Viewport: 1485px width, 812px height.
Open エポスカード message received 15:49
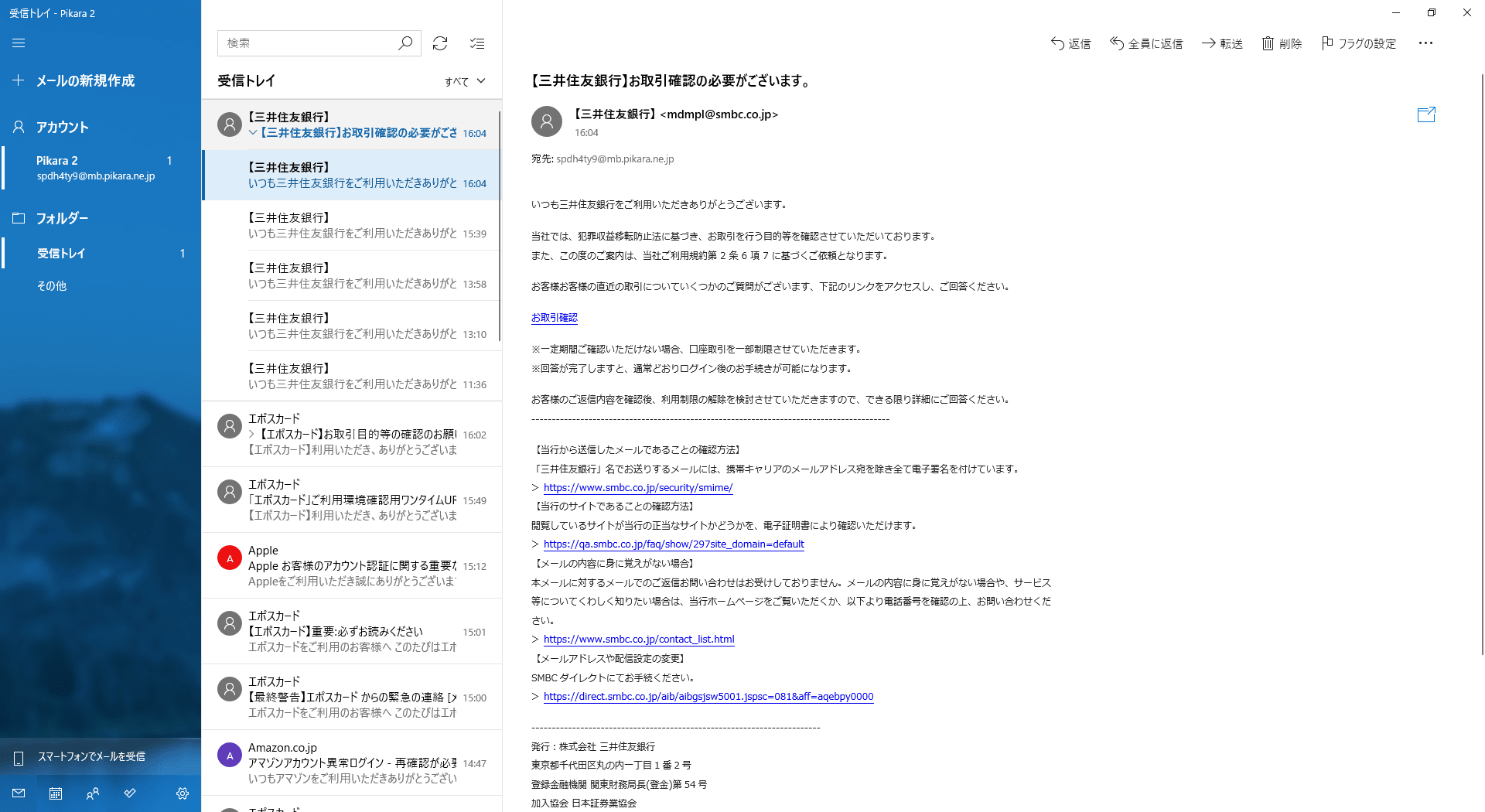(x=352, y=500)
